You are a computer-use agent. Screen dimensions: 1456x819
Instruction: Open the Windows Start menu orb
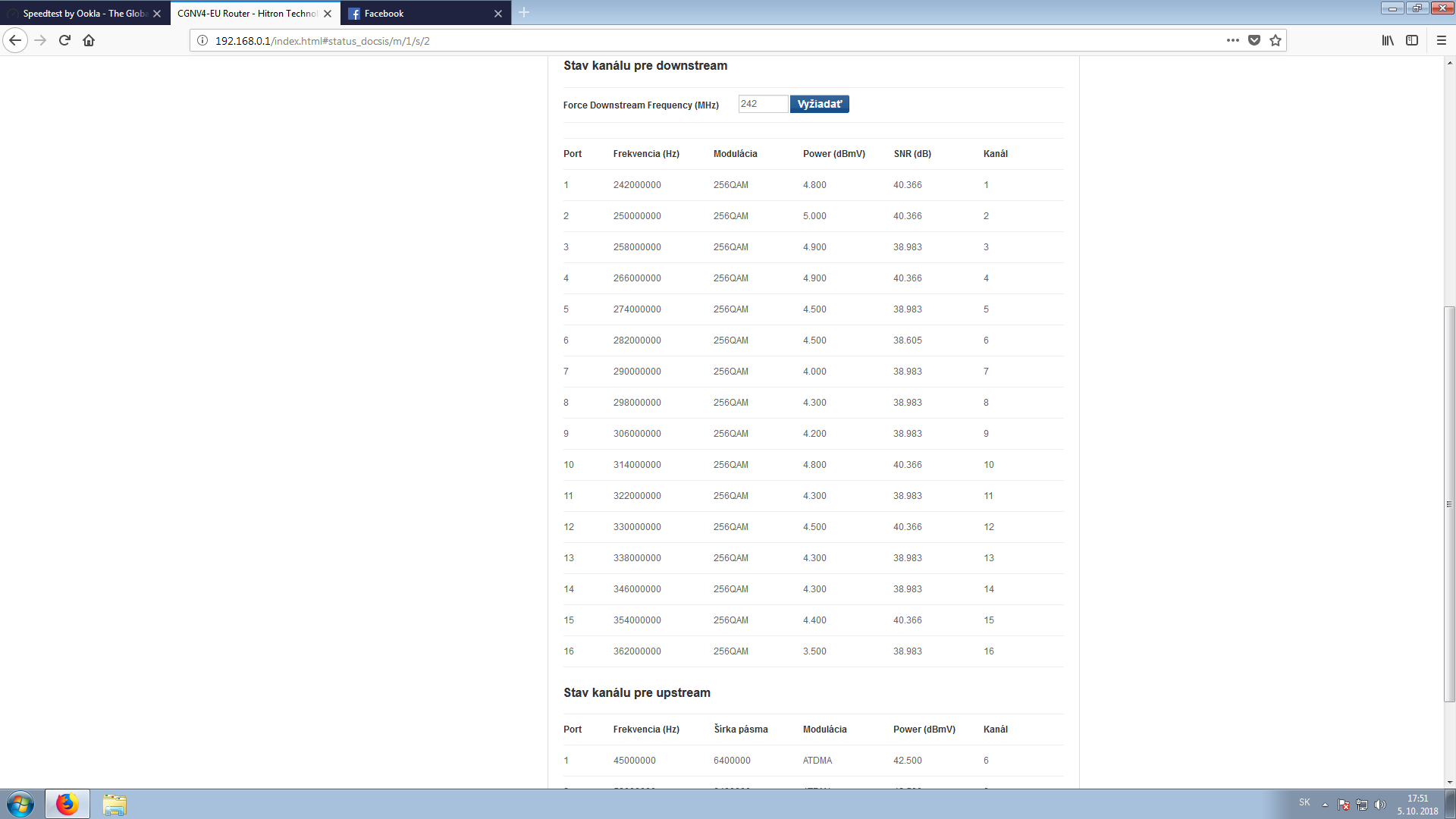(x=20, y=804)
